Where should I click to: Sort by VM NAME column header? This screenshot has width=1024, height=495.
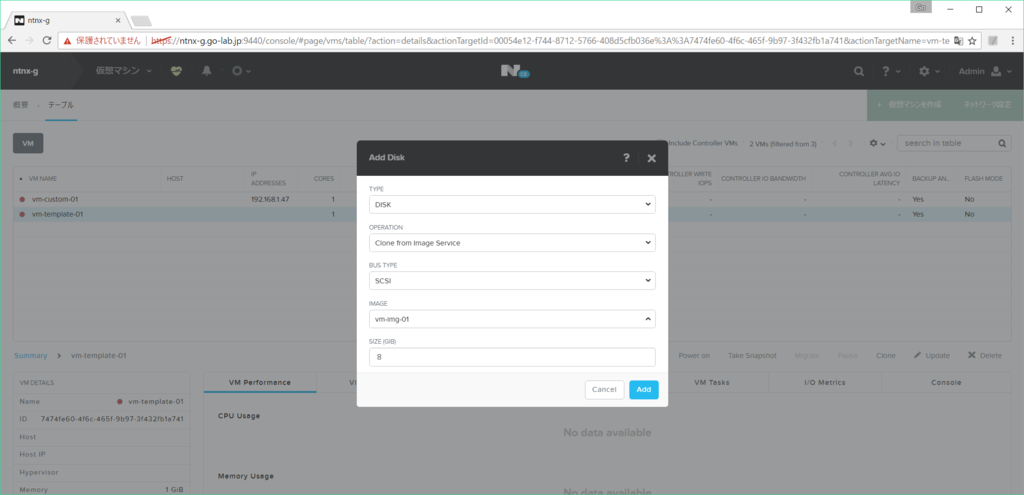(x=44, y=178)
